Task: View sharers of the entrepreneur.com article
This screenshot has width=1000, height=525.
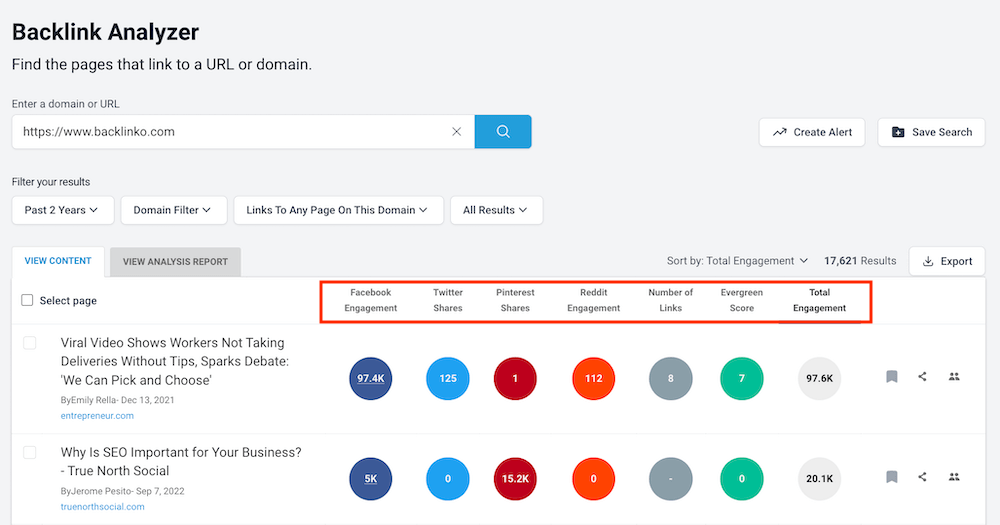Action: tap(954, 377)
